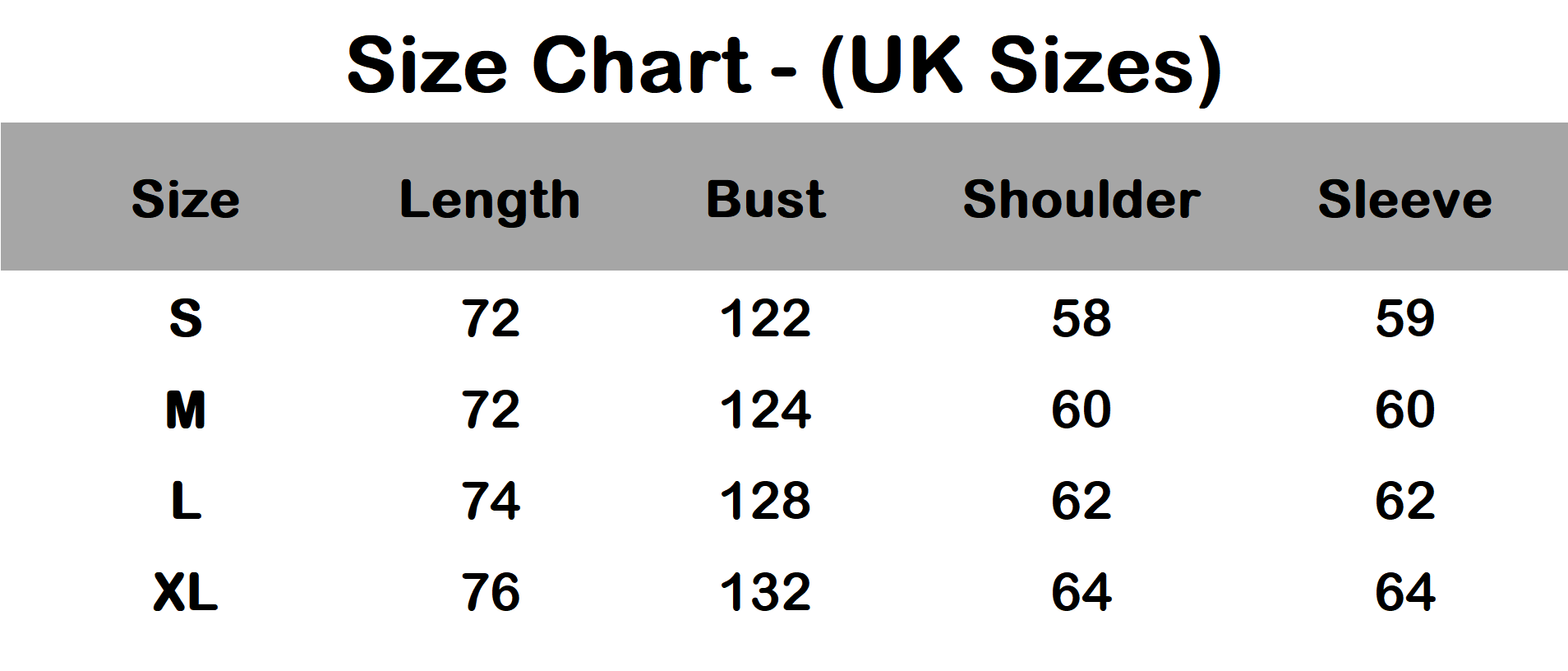Click the Size Chart (UK Sizes) title
This screenshot has width=1568, height=671.
(x=784, y=66)
